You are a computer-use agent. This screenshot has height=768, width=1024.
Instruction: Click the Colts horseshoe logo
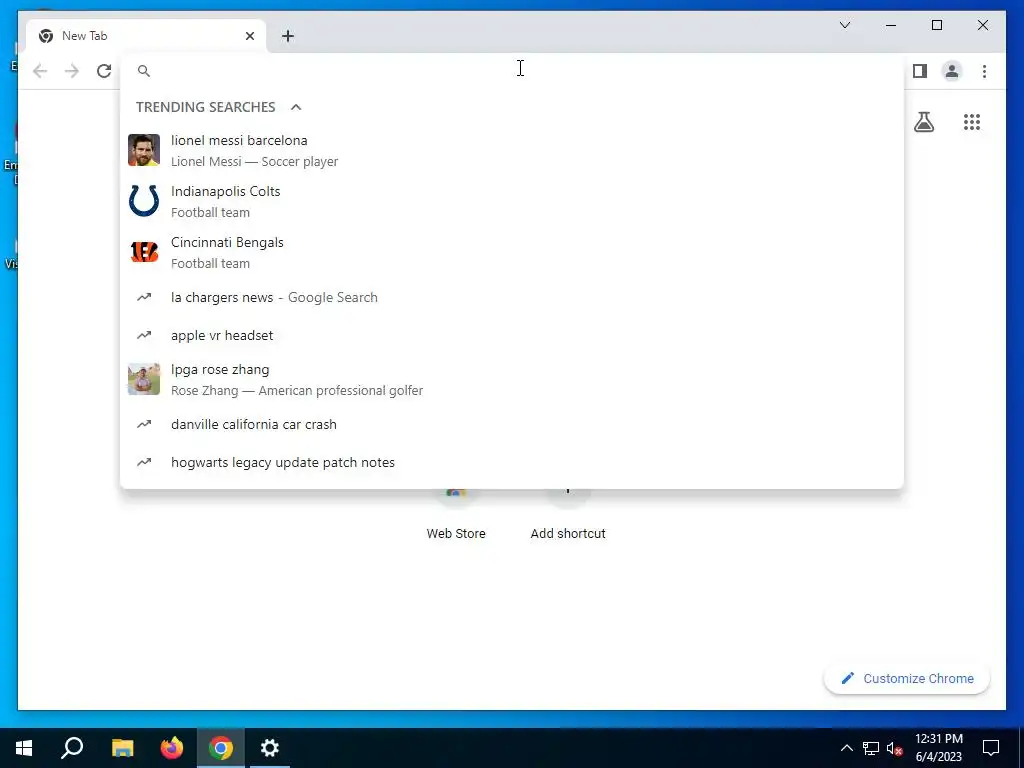coord(144,200)
